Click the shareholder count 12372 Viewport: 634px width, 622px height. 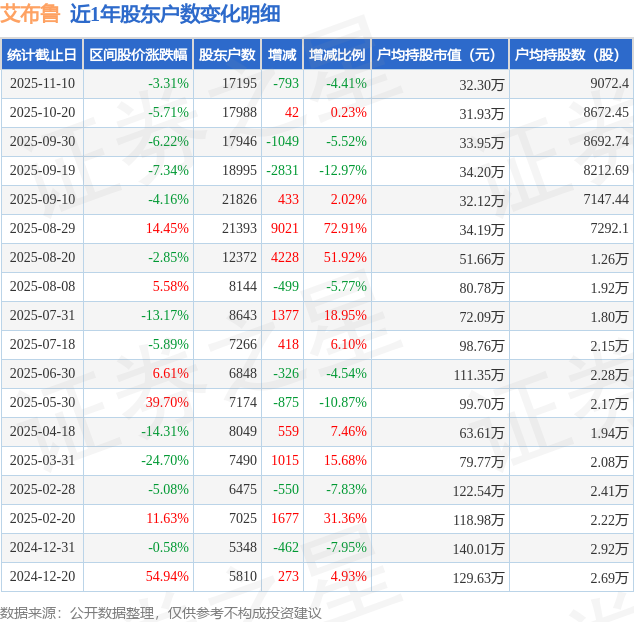(239, 257)
